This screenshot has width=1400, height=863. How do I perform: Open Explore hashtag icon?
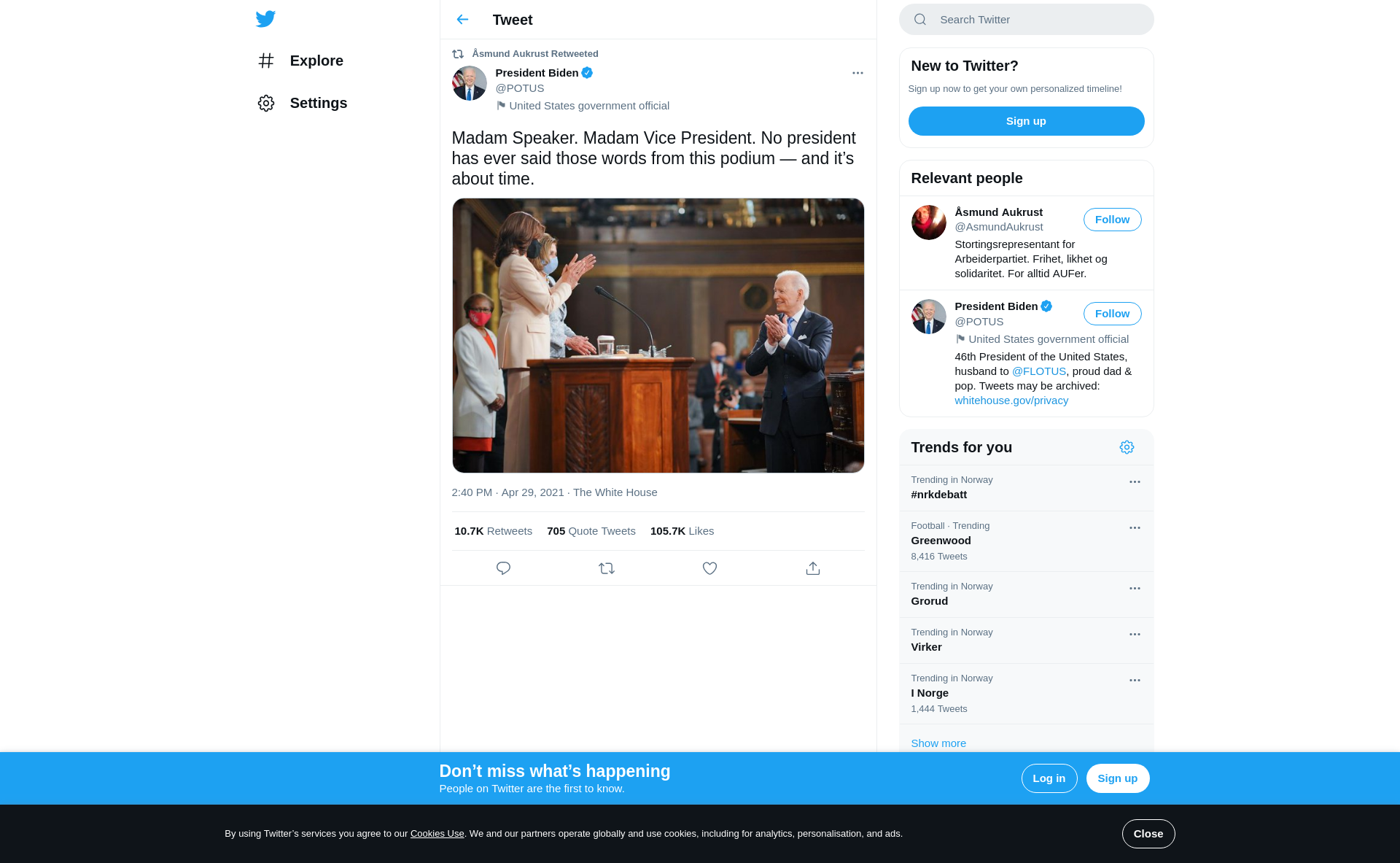point(266,61)
